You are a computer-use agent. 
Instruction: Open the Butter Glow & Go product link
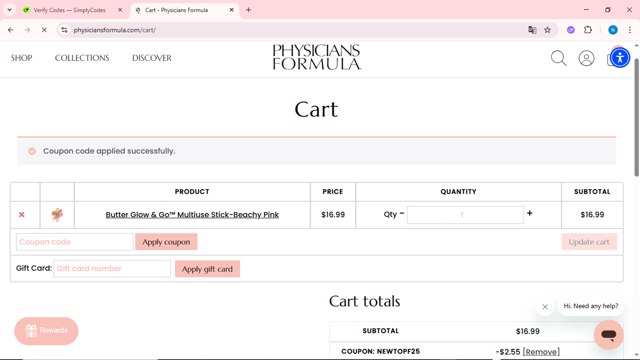(192, 215)
